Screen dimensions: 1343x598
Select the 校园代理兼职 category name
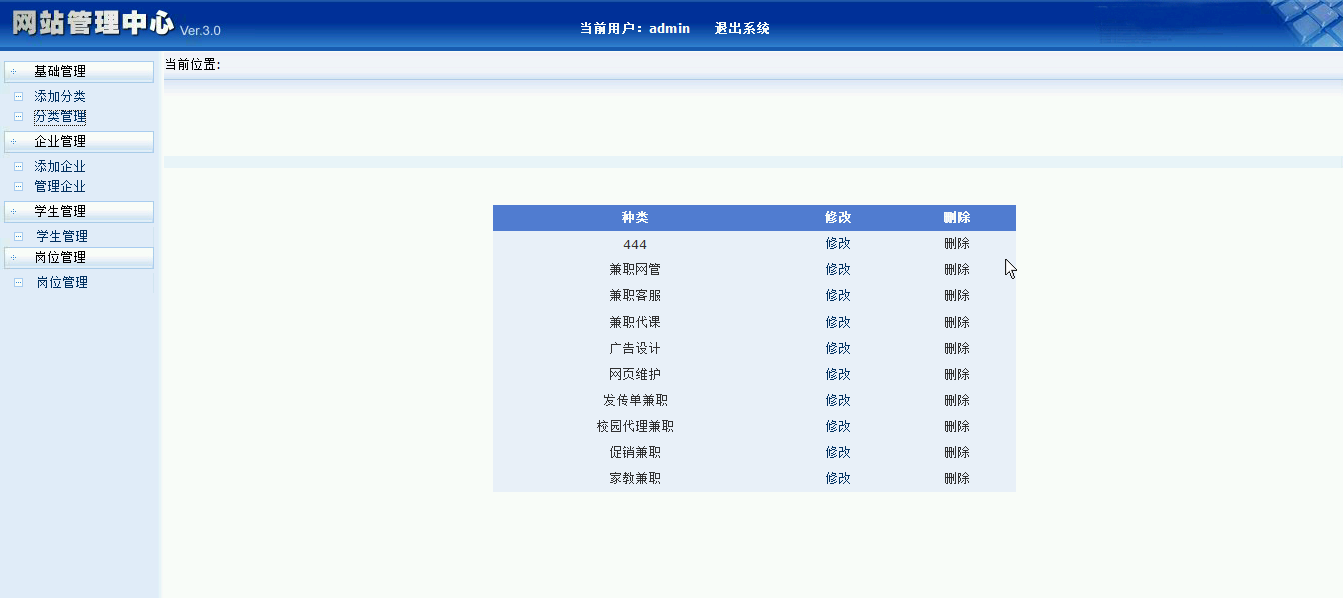click(x=635, y=426)
